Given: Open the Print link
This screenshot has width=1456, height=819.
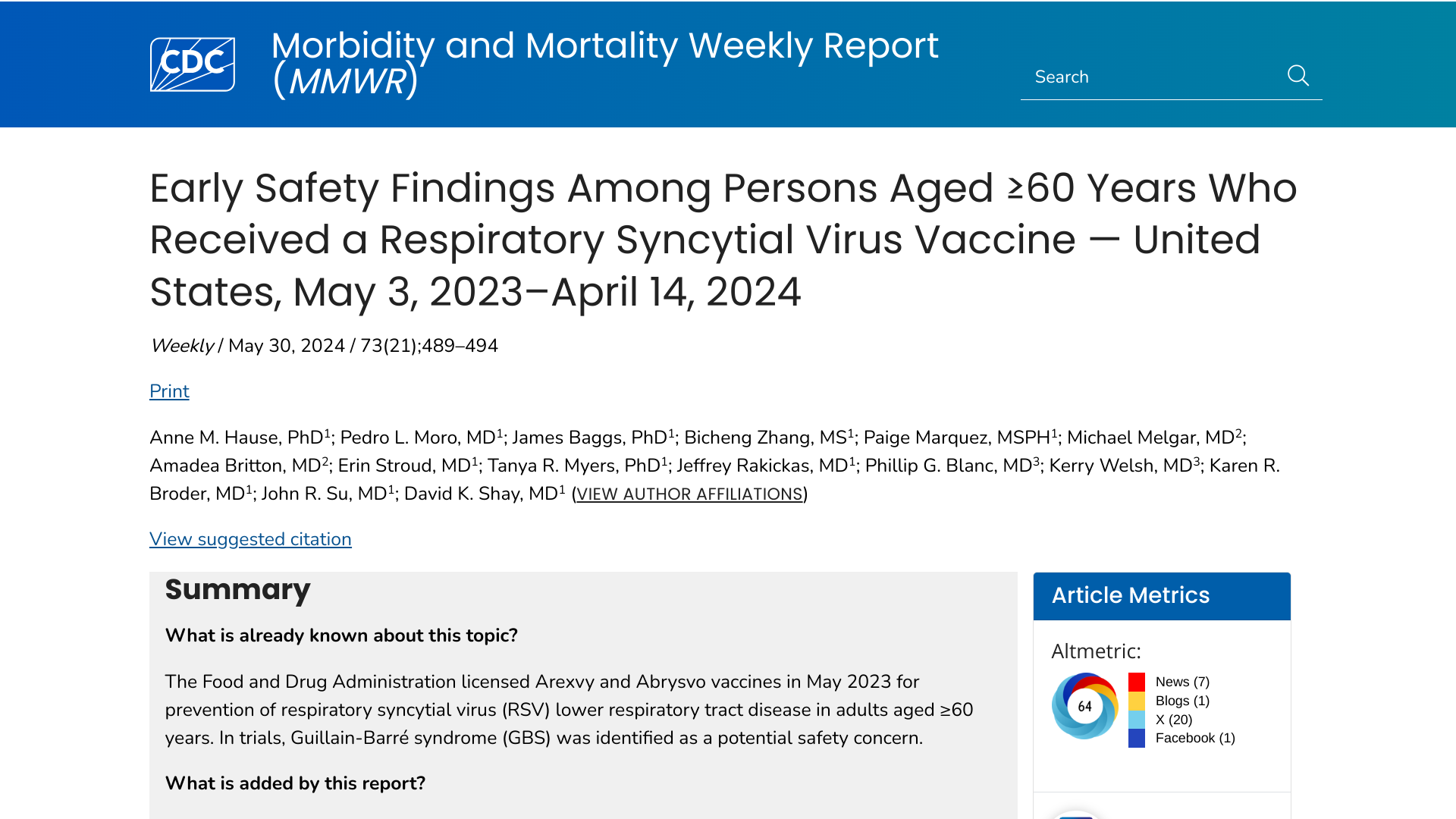Looking at the screenshot, I should (x=169, y=391).
